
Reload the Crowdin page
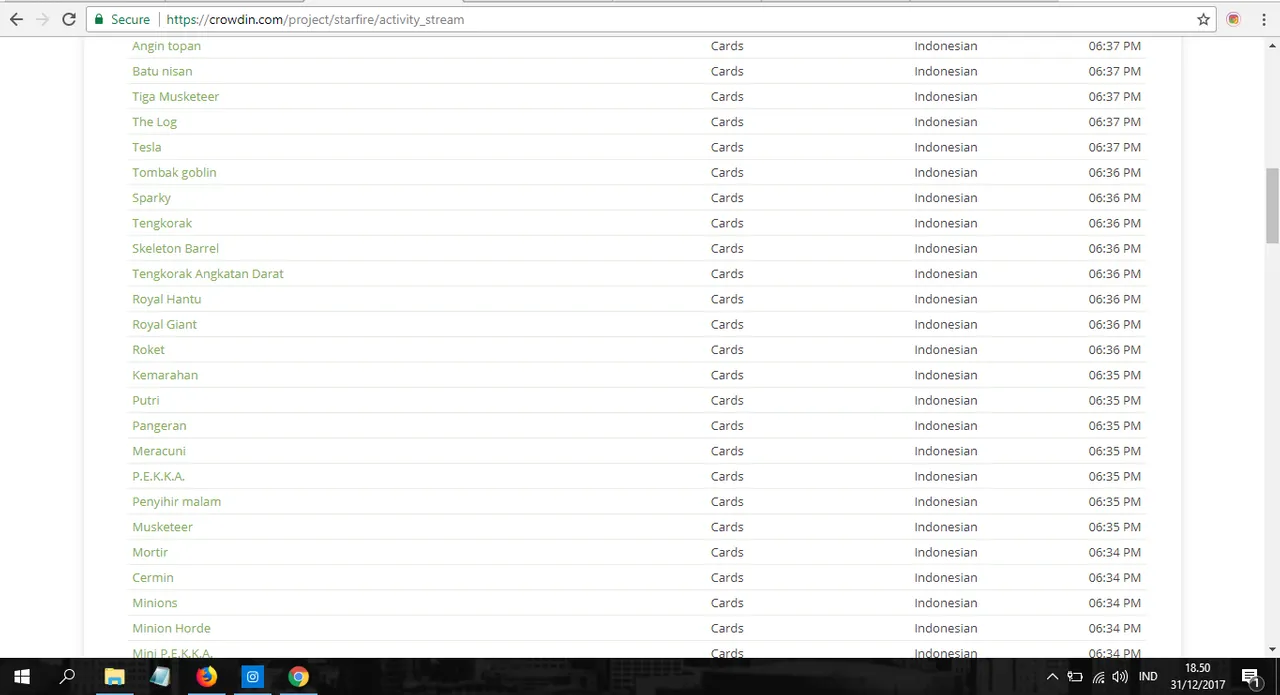(x=69, y=19)
